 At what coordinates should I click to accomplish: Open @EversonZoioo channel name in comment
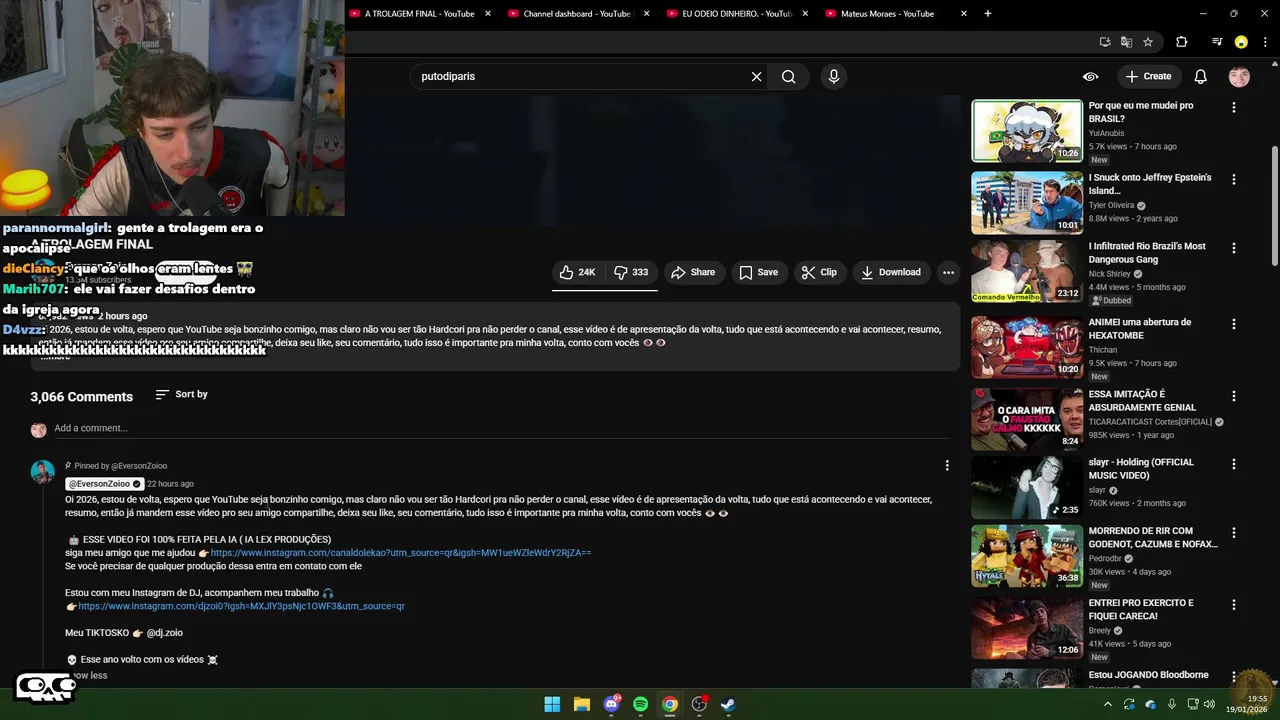105,484
